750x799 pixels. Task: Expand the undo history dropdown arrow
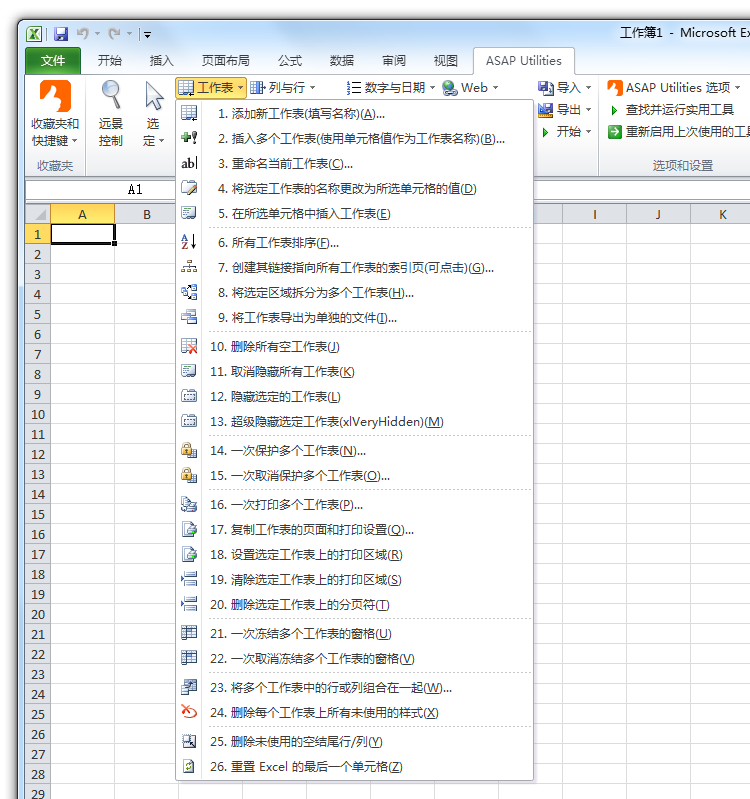coord(97,34)
